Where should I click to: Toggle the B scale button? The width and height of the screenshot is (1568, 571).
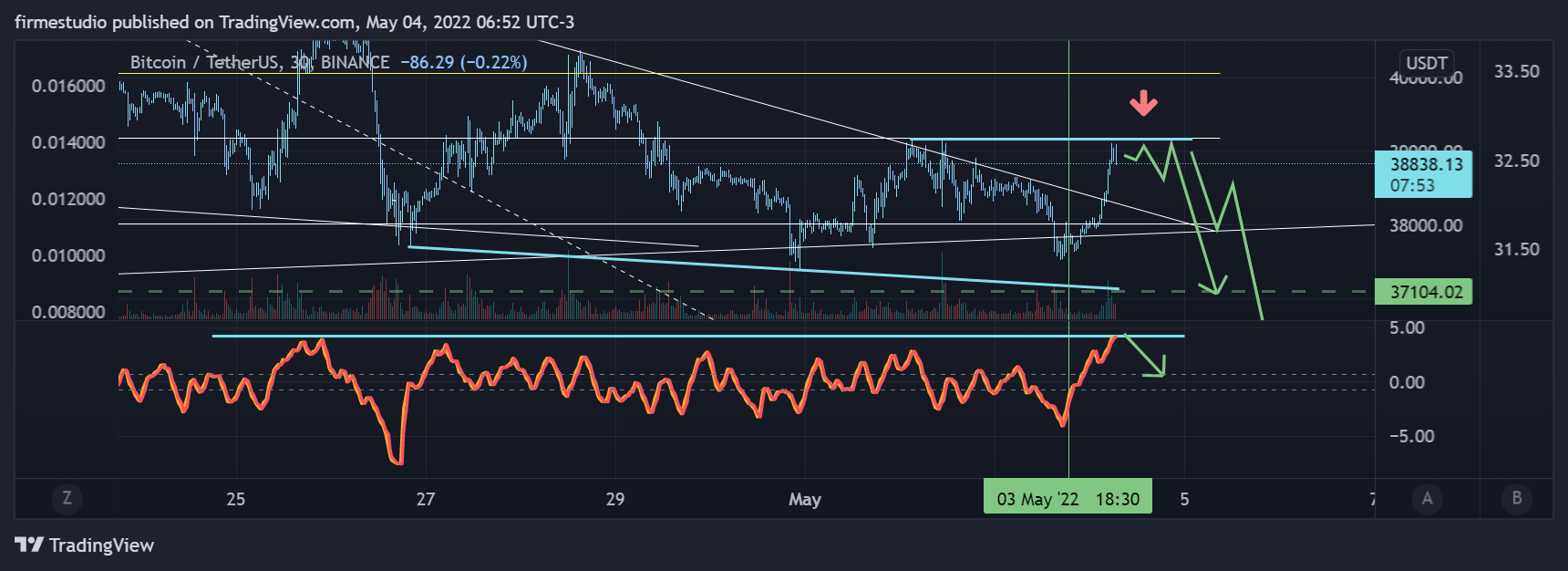pyautogui.click(x=1517, y=498)
